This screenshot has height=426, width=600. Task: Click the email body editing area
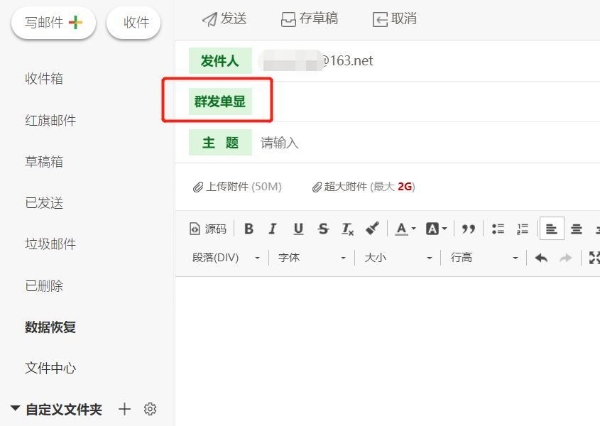tap(388, 351)
